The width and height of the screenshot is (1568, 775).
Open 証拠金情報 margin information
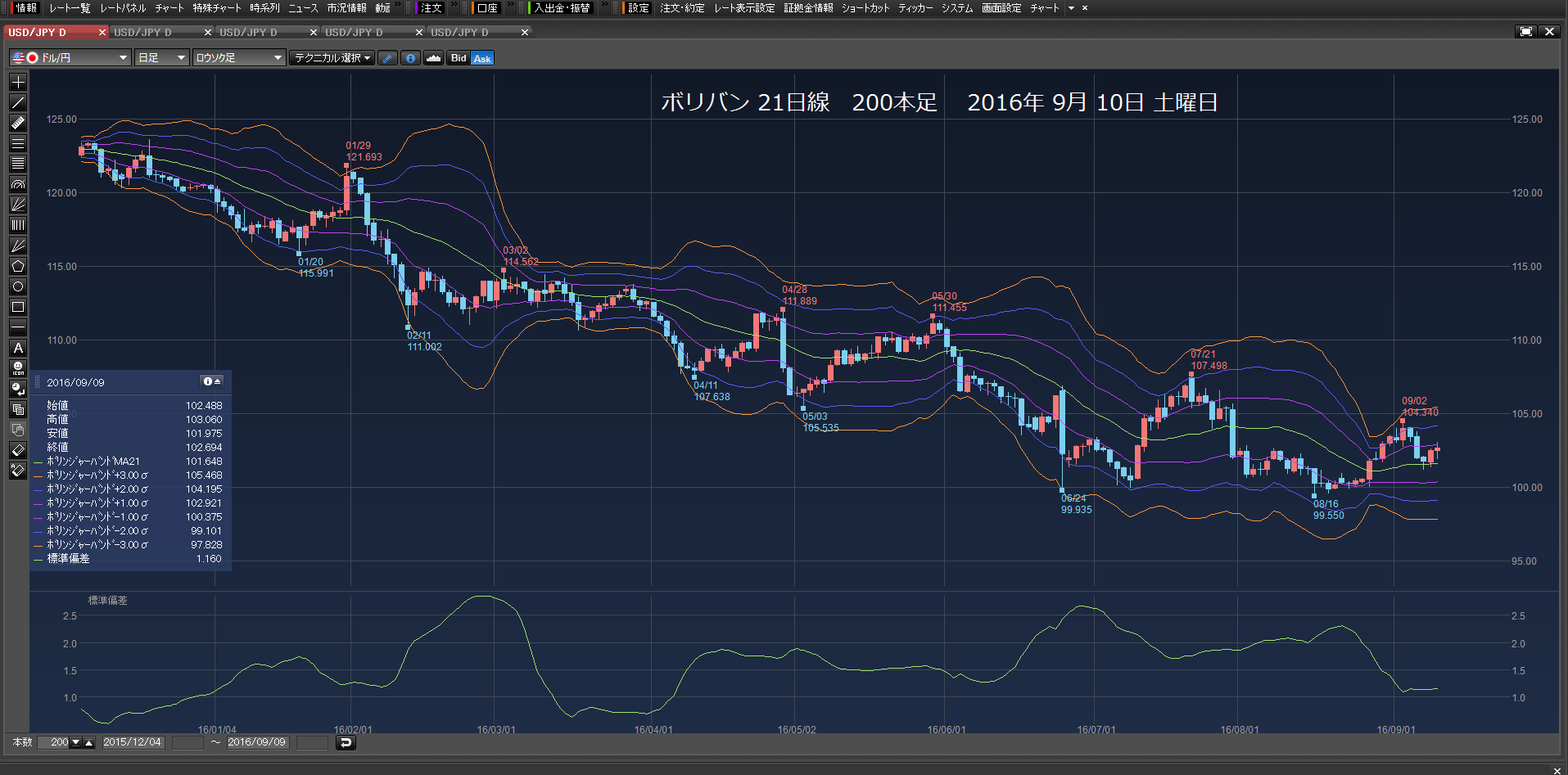(x=808, y=8)
